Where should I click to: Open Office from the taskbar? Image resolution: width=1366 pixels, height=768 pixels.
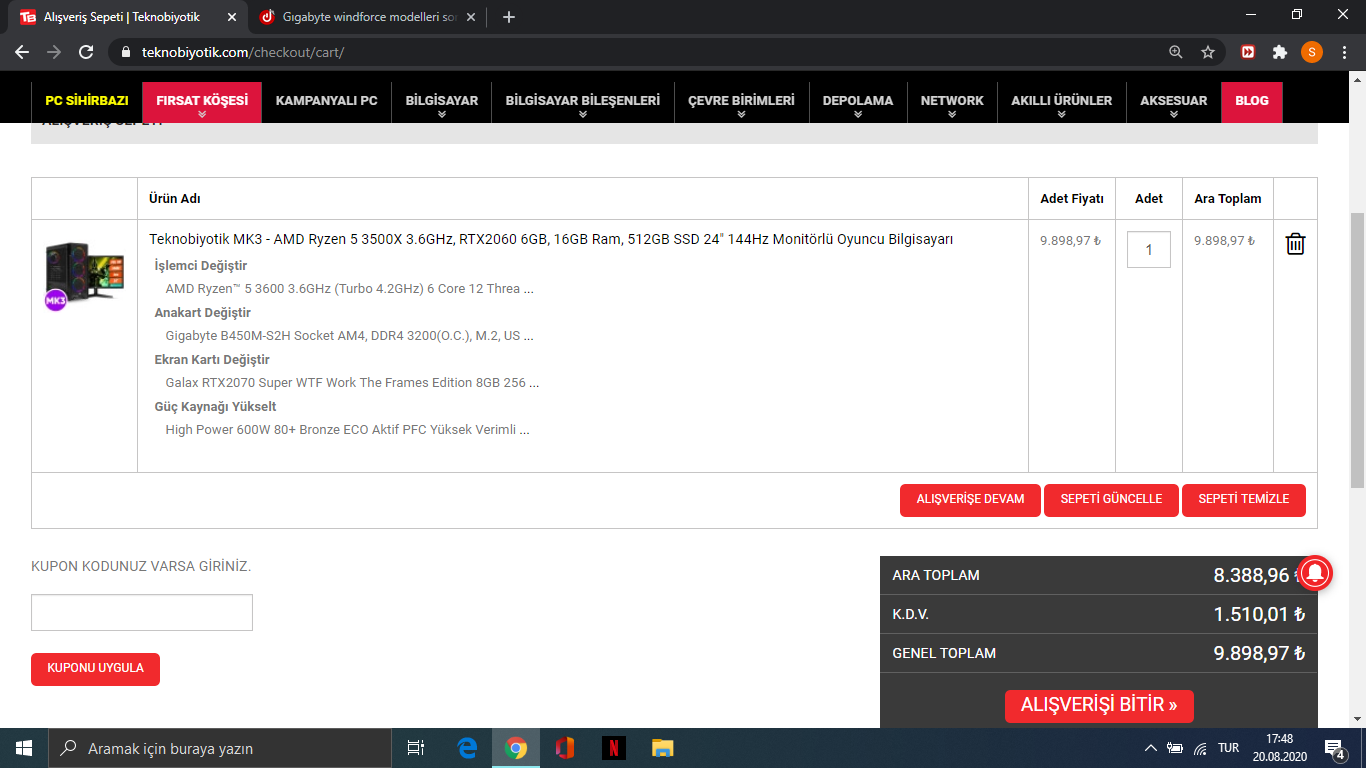point(565,748)
